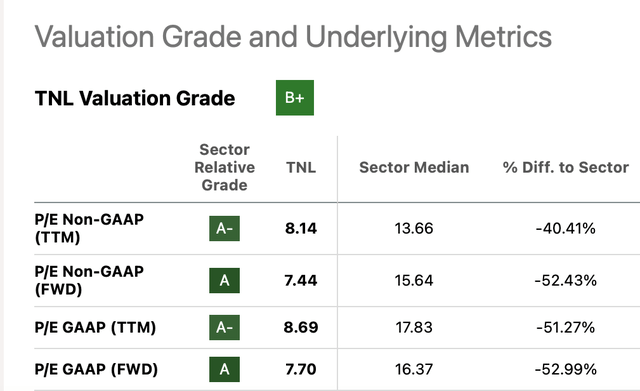
Task: Select the P/E GAAP (FWD) metric label
Action: [x=96, y=369]
